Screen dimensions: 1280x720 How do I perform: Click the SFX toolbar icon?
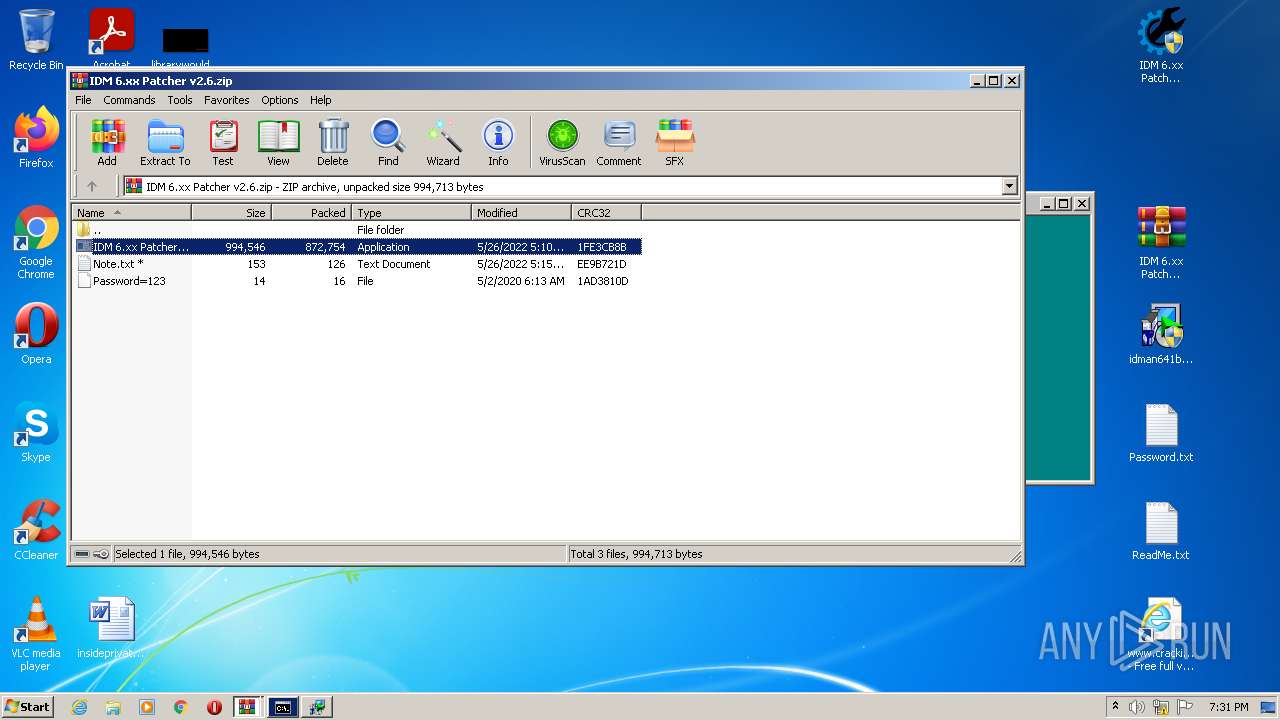[675, 142]
